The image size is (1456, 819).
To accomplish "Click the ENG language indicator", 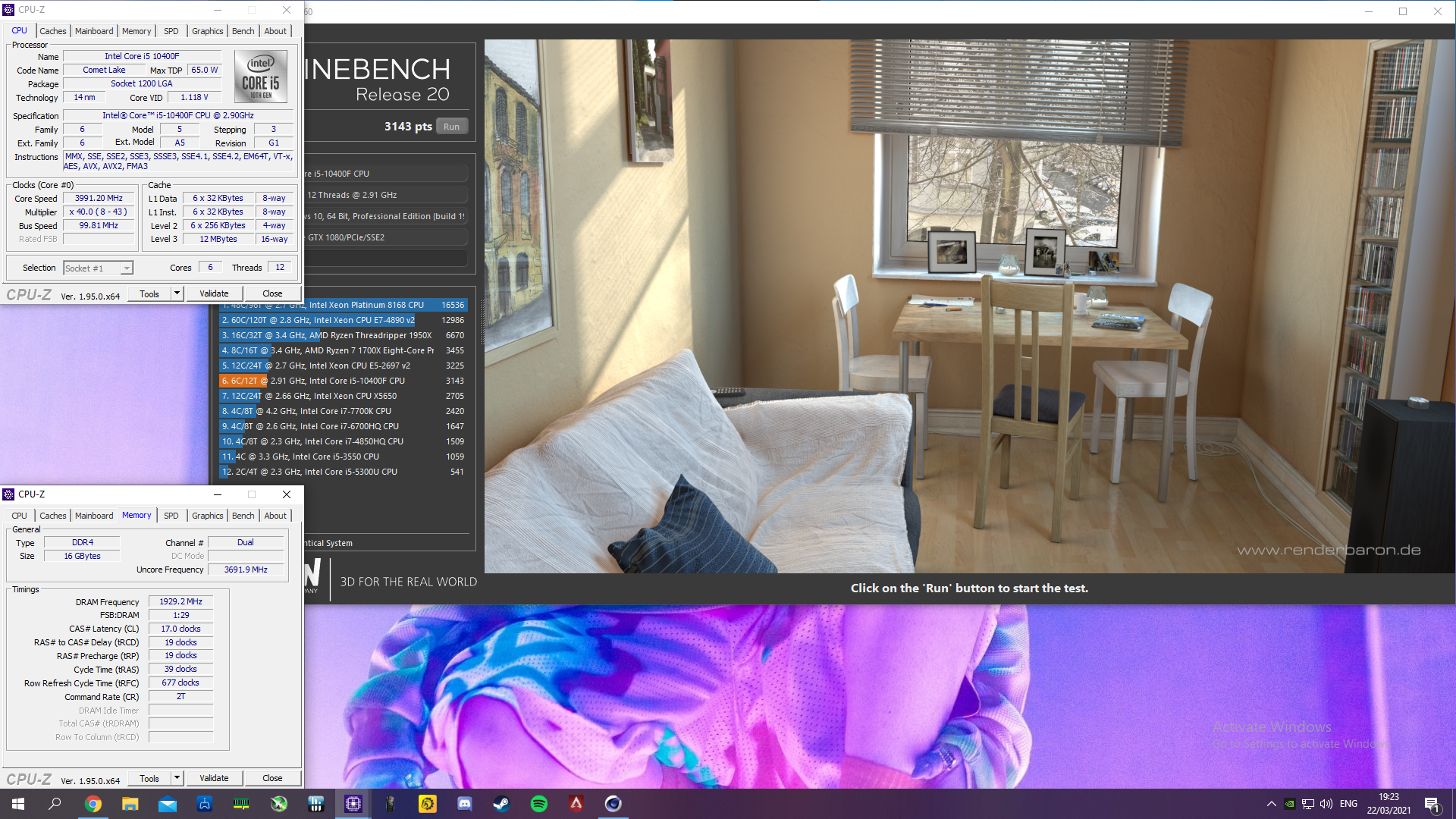I will (x=1348, y=804).
